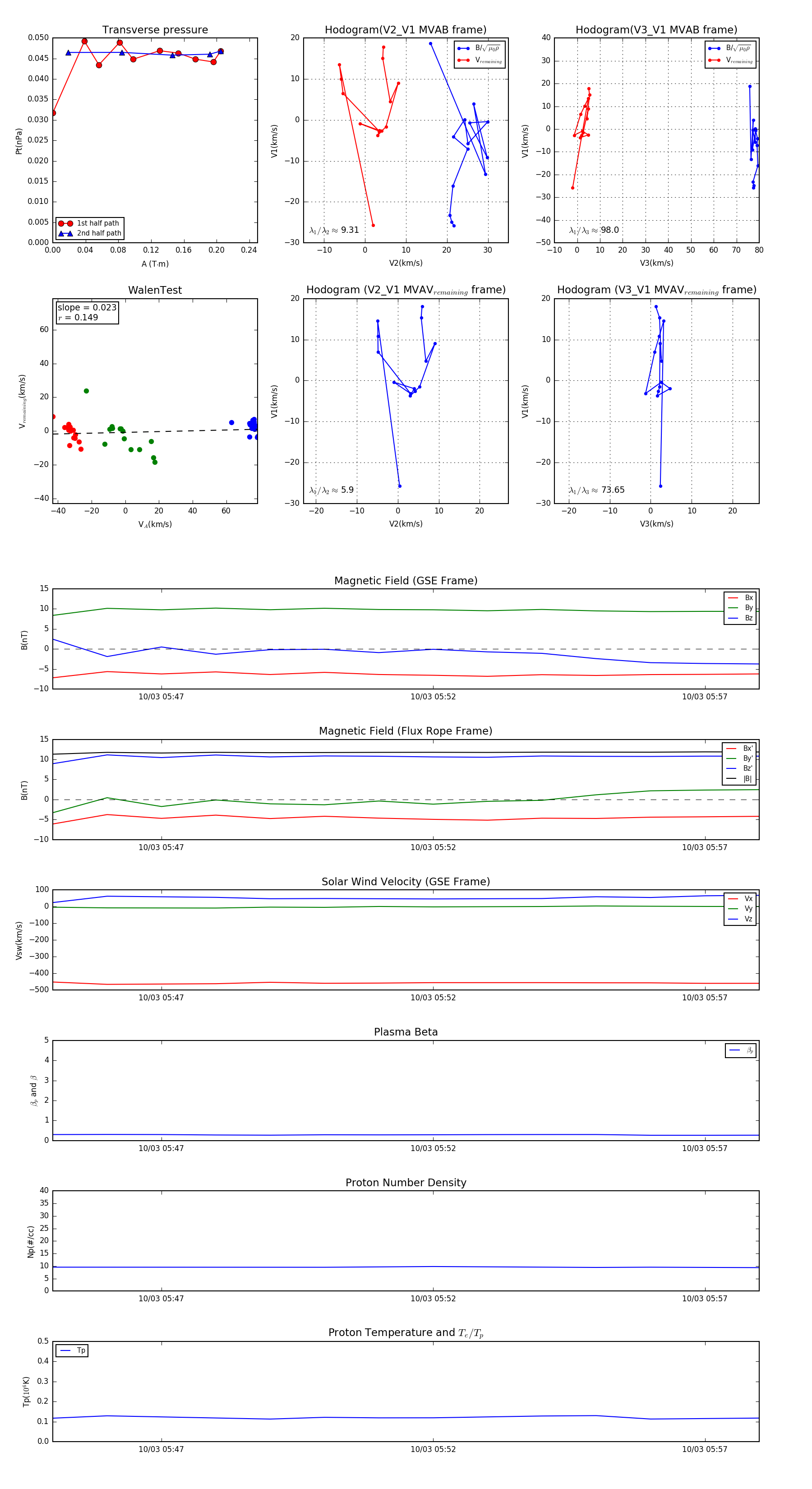Image resolution: width=812 pixels, height=1489 pixels.
Task: Click the 'Magnetic Field (Flux Rope Frame)' title
Action: click(x=406, y=731)
